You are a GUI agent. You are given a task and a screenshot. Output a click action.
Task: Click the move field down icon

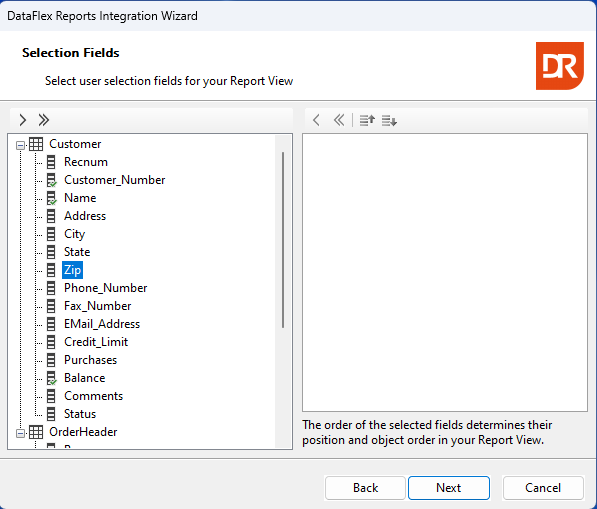coord(389,120)
